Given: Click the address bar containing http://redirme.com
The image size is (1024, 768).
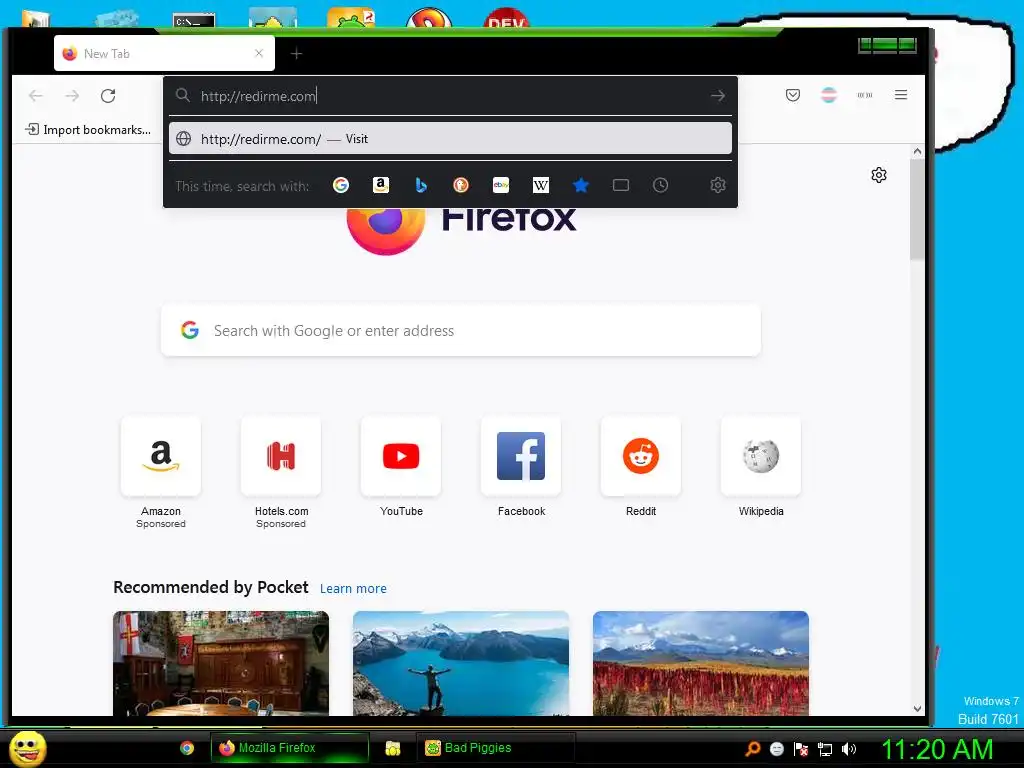Looking at the screenshot, I should 451,96.
